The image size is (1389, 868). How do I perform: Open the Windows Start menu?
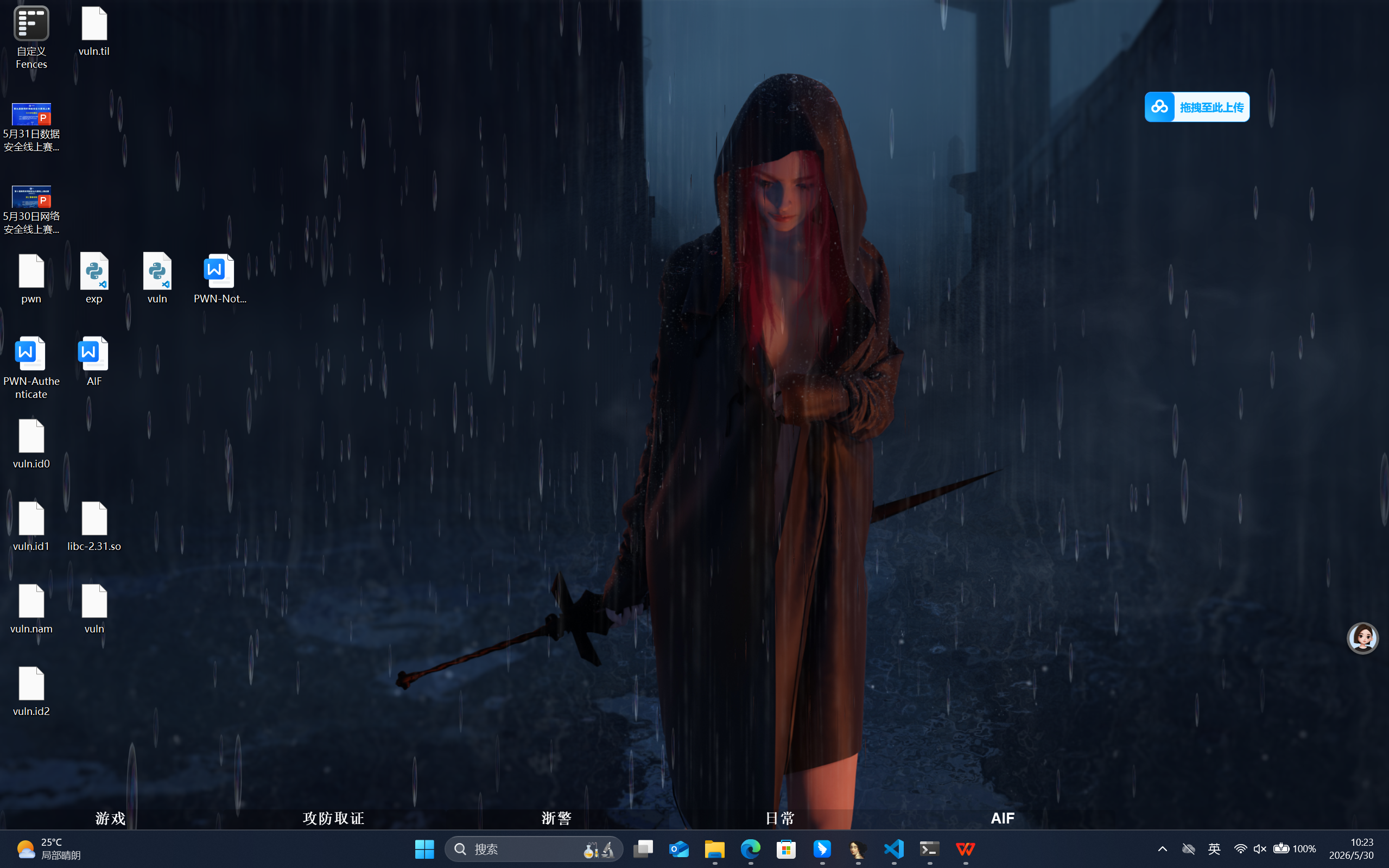pyautogui.click(x=424, y=849)
